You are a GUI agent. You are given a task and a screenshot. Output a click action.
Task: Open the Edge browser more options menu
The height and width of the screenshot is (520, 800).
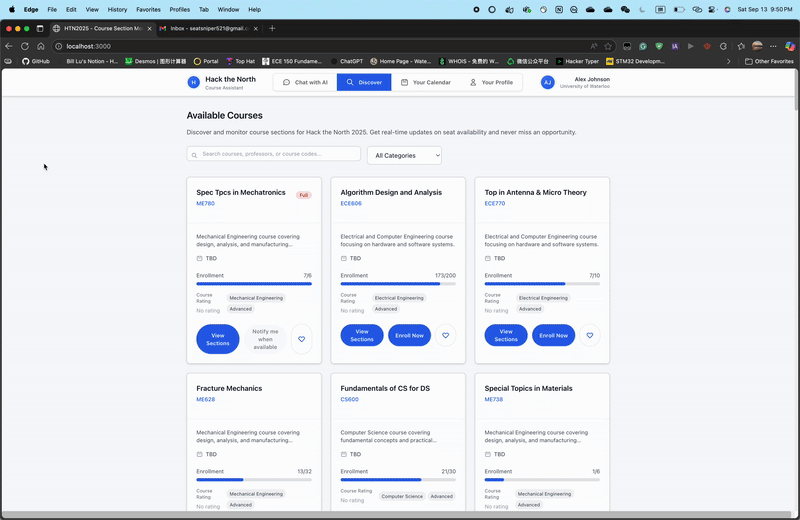coord(773,46)
